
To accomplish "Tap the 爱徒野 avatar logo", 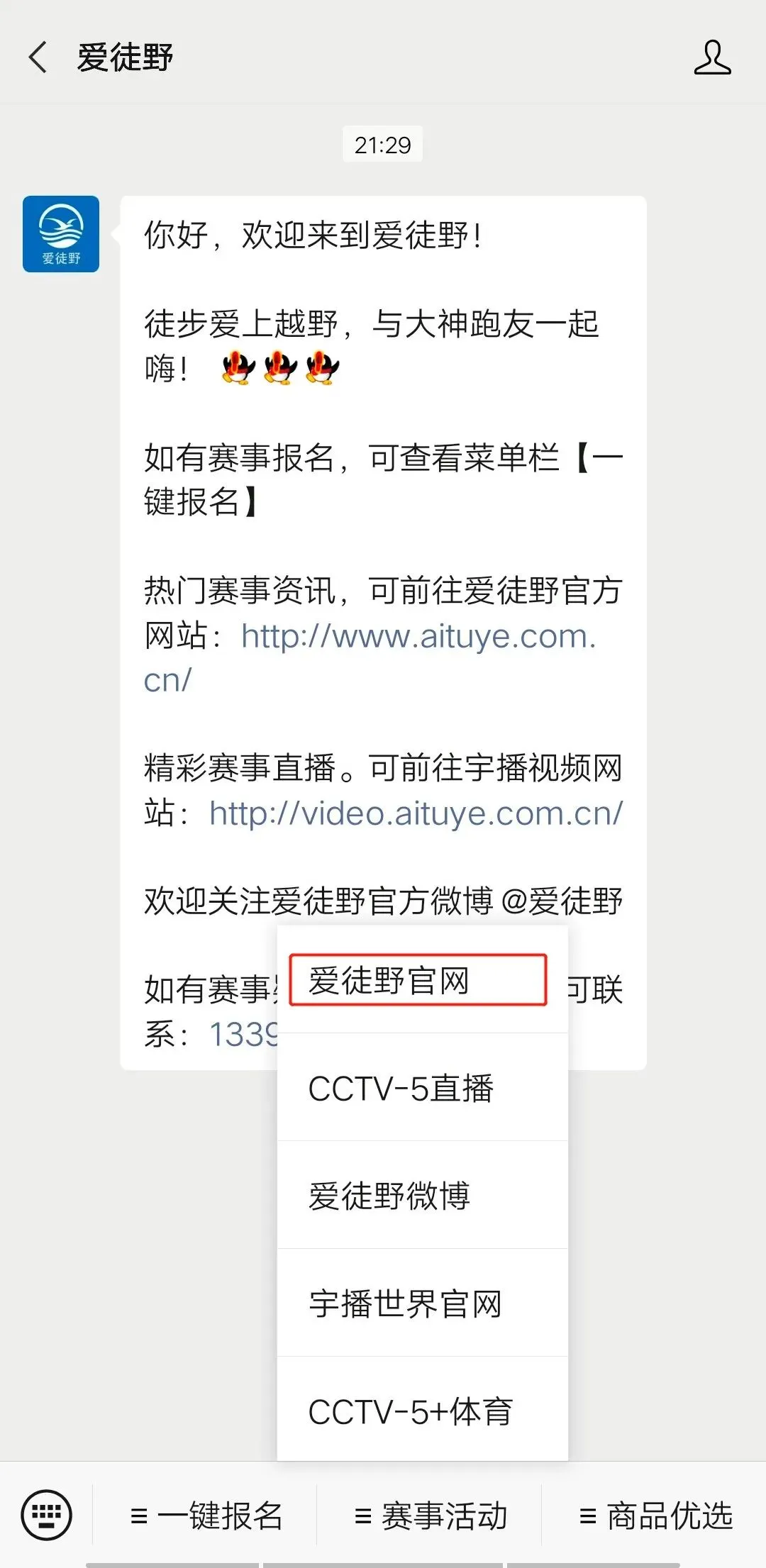I will [x=61, y=234].
